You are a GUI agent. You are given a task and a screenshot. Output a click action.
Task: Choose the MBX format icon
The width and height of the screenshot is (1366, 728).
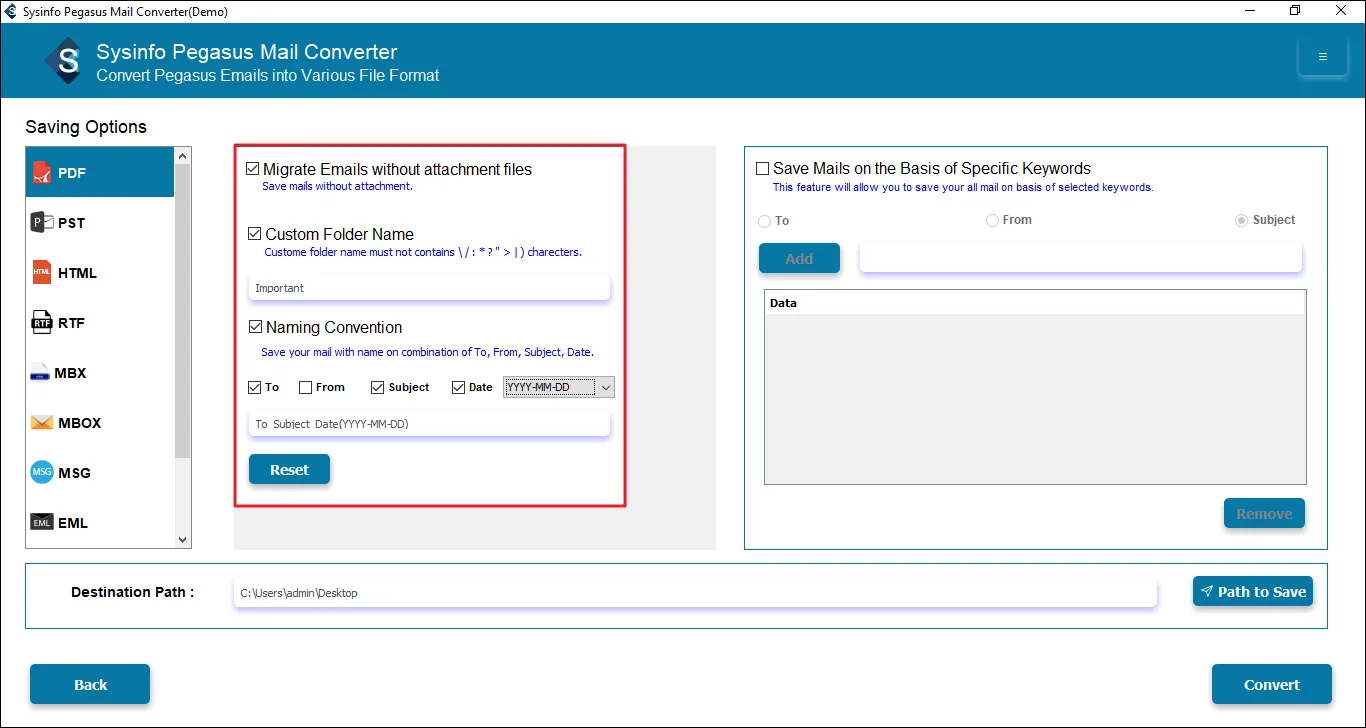[x=40, y=373]
